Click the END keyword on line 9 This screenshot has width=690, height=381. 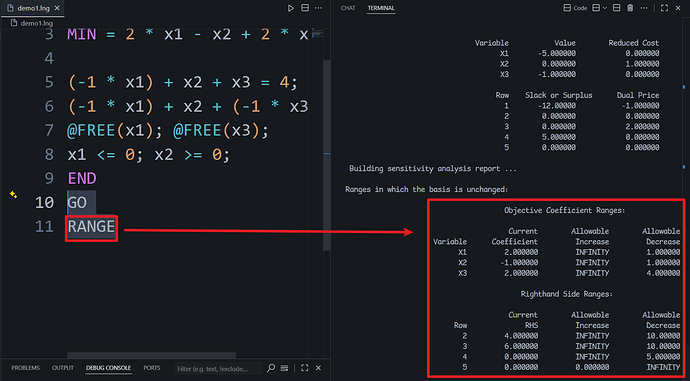82,179
